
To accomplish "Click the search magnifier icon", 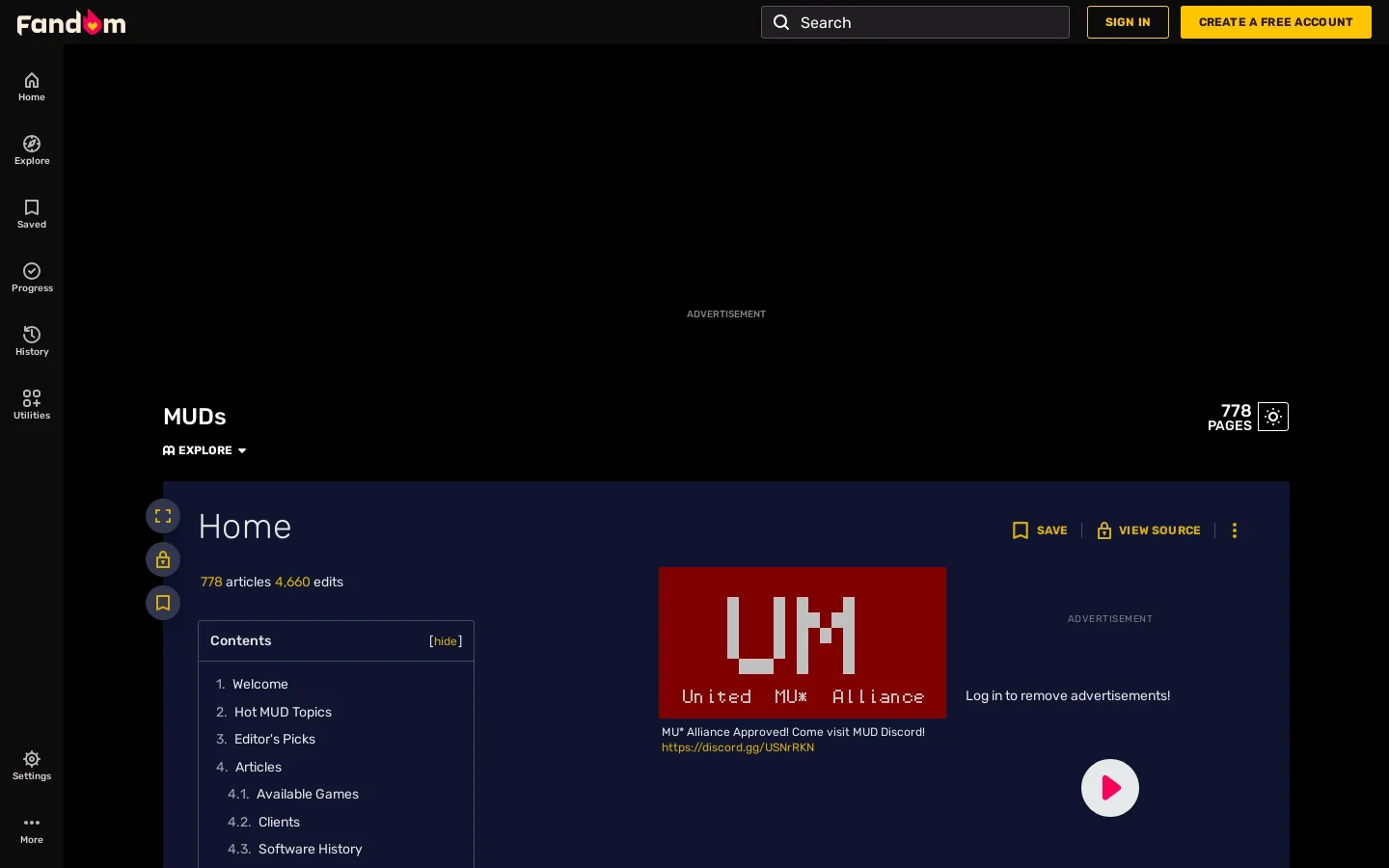I will pos(781,22).
